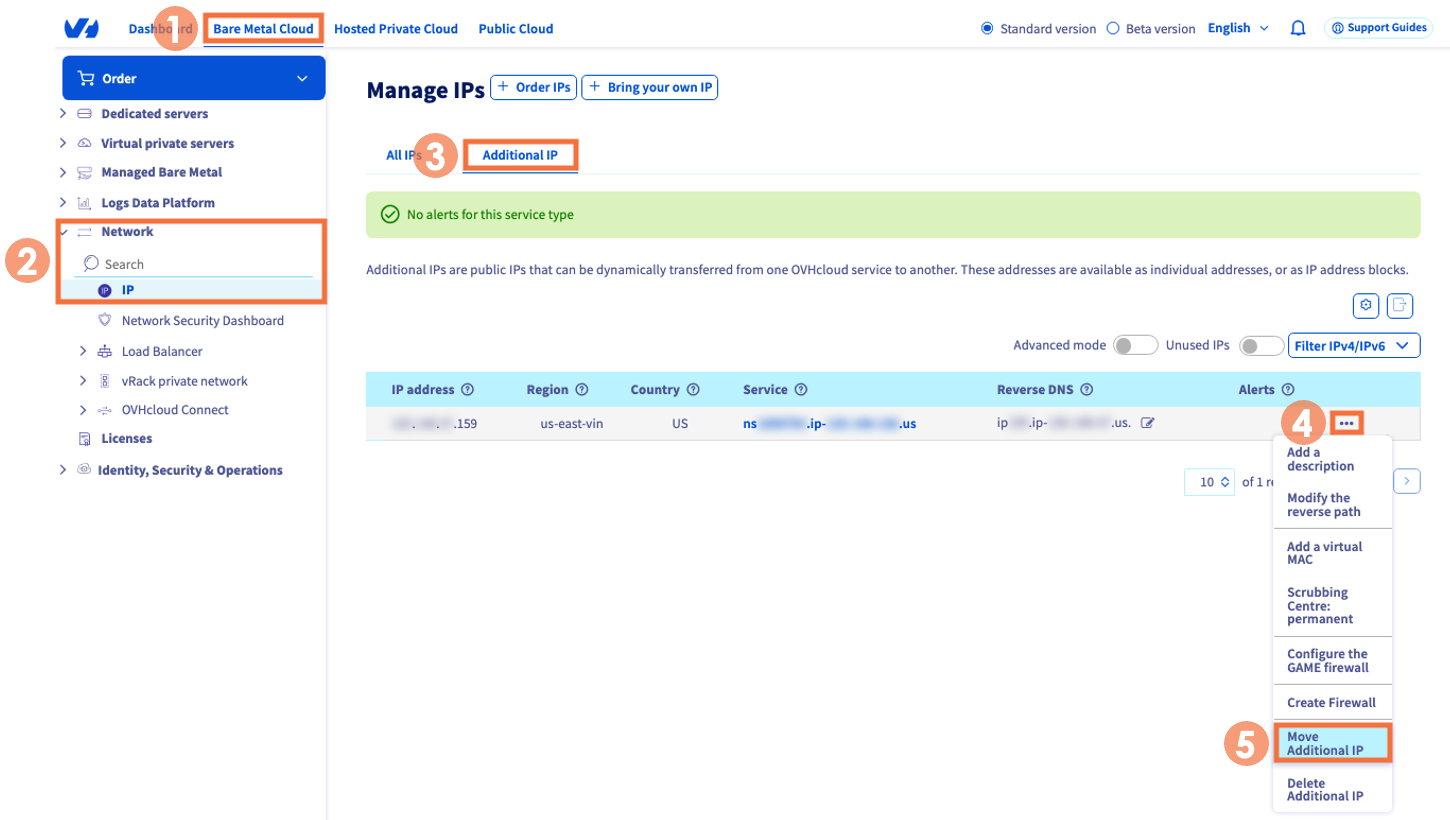1450x820 pixels.
Task: Expand Managed Bare Metal in sidebar
Action: pyautogui.click(x=64, y=172)
